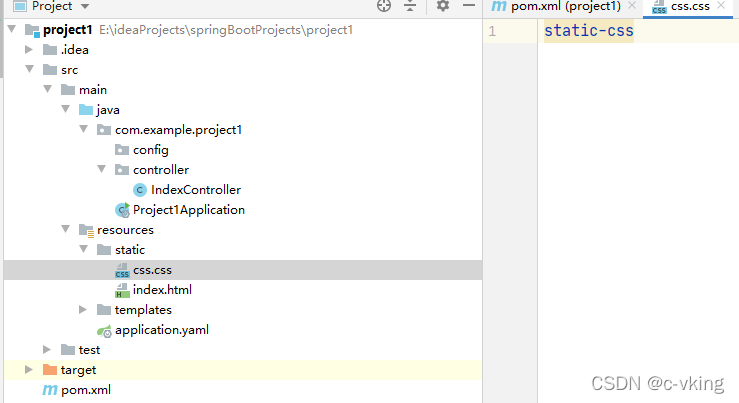Click the com.example.project1 package icon
The image size is (739, 403).
click(x=104, y=130)
